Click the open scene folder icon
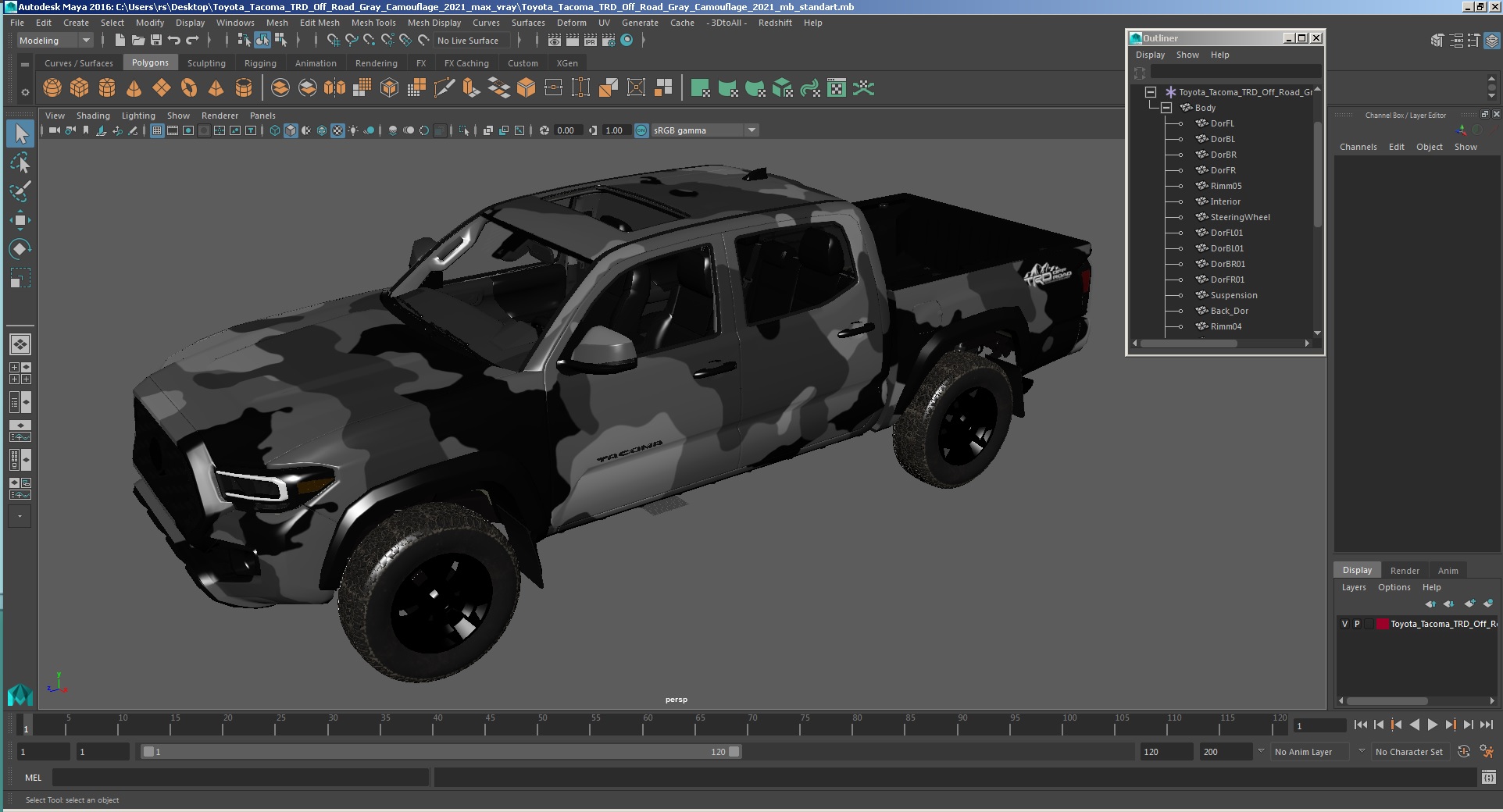This screenshot has height=812, width=1503. [137, 41]
